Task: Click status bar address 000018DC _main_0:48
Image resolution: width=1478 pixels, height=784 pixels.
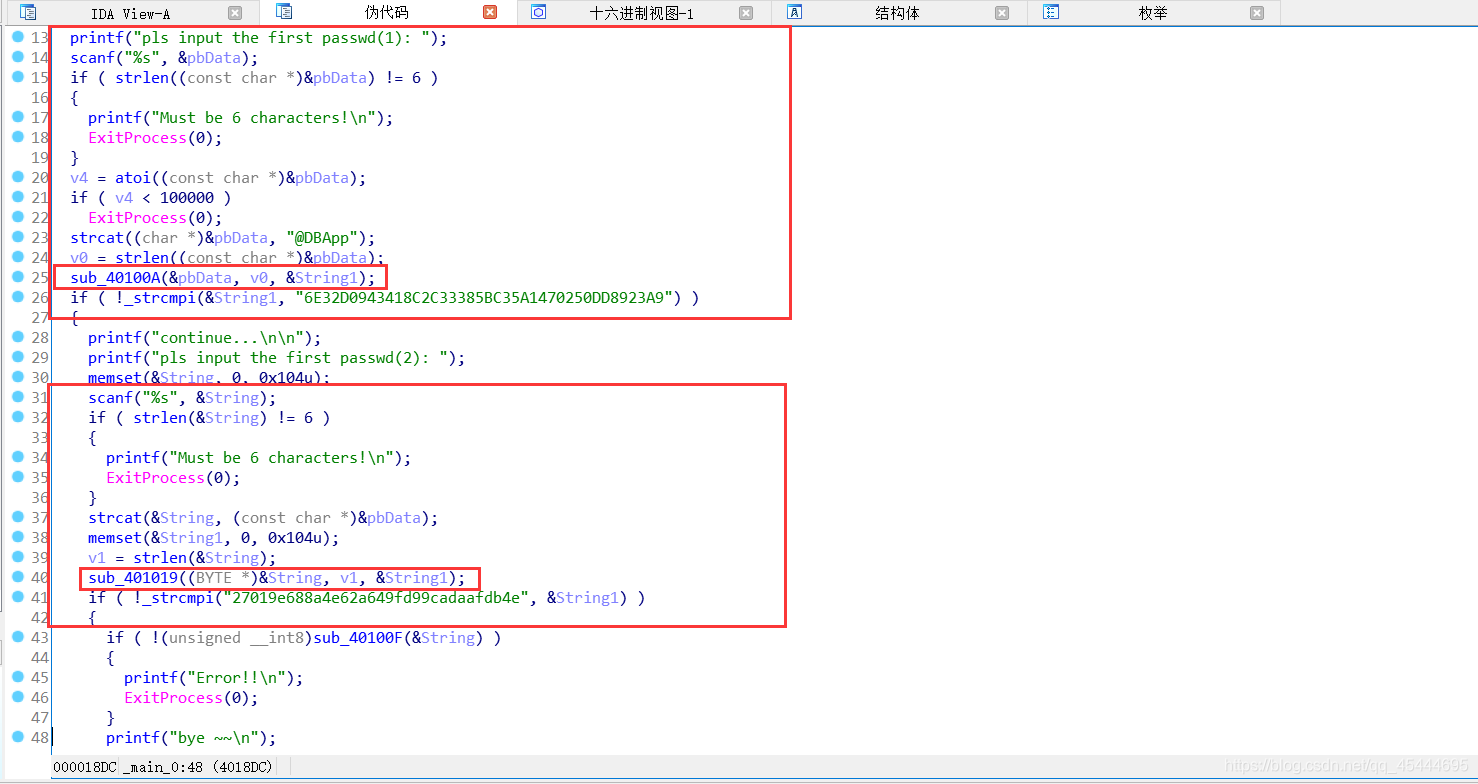Action: tap(162, 766)
